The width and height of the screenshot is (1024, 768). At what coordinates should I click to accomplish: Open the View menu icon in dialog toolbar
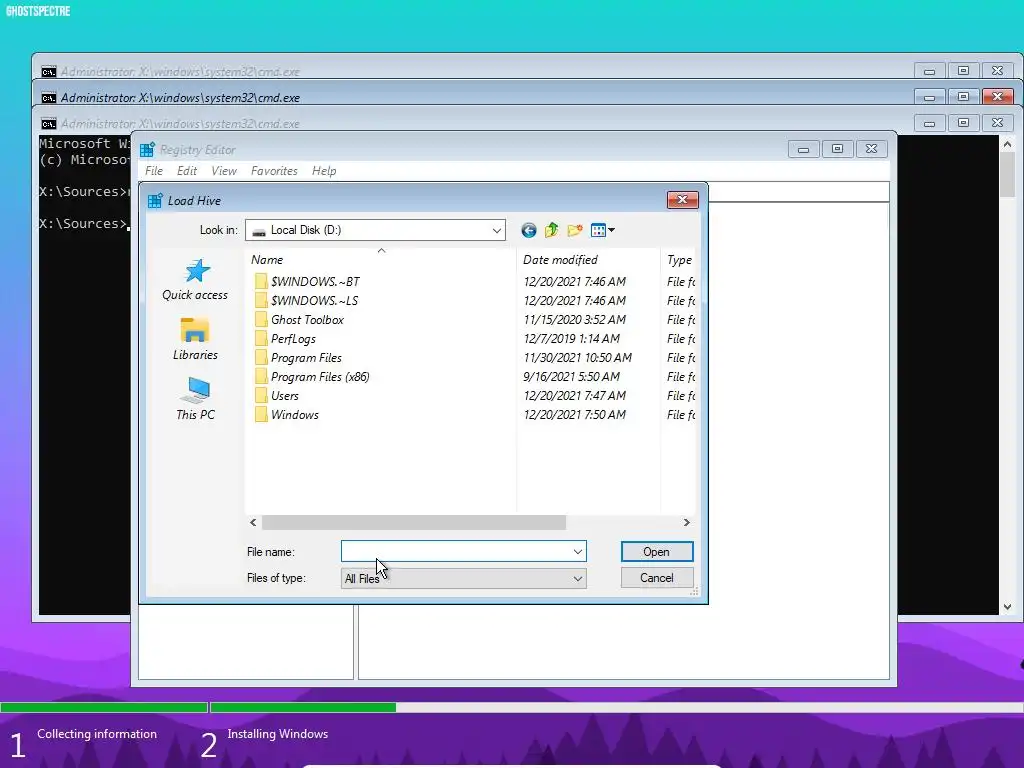pyautogui.click(x=598, y=230)
